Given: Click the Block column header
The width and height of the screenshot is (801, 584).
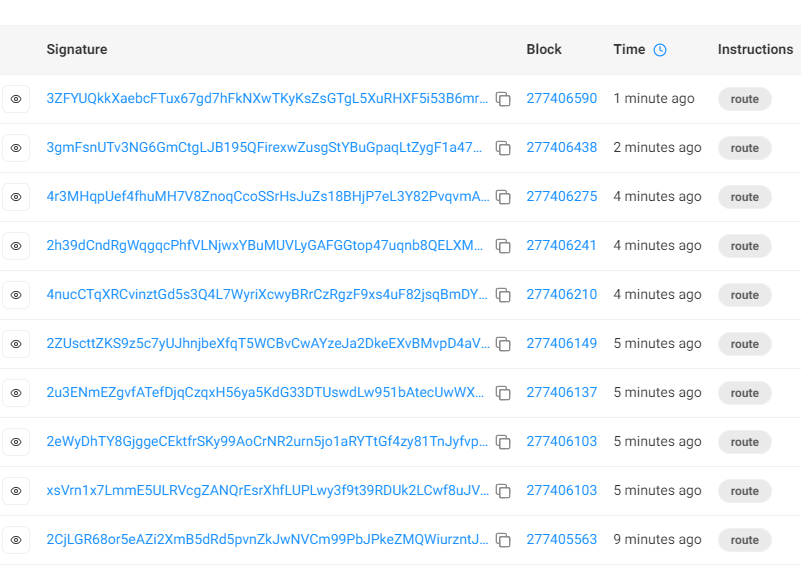Looking at the screenshot, I should point(544,50).
